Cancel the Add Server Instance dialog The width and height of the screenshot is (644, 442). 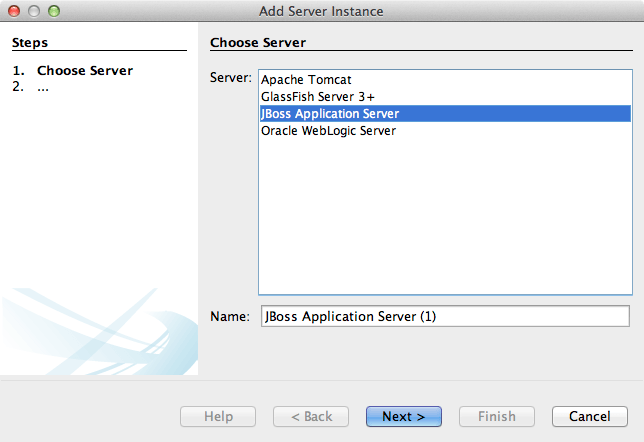(x=590, y=417)
